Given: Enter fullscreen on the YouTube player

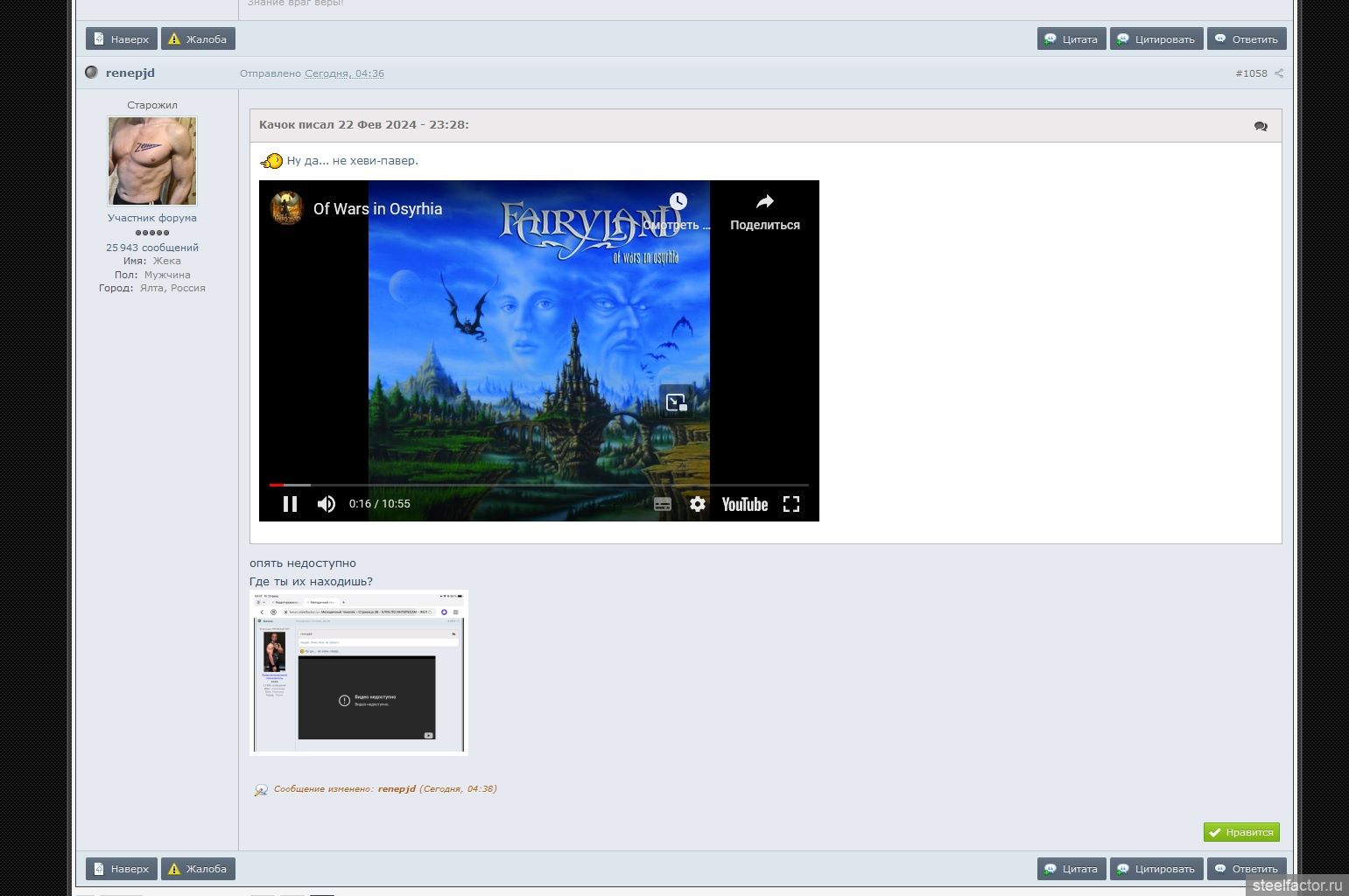Looking at the screenshot, I should pos(791,504).
